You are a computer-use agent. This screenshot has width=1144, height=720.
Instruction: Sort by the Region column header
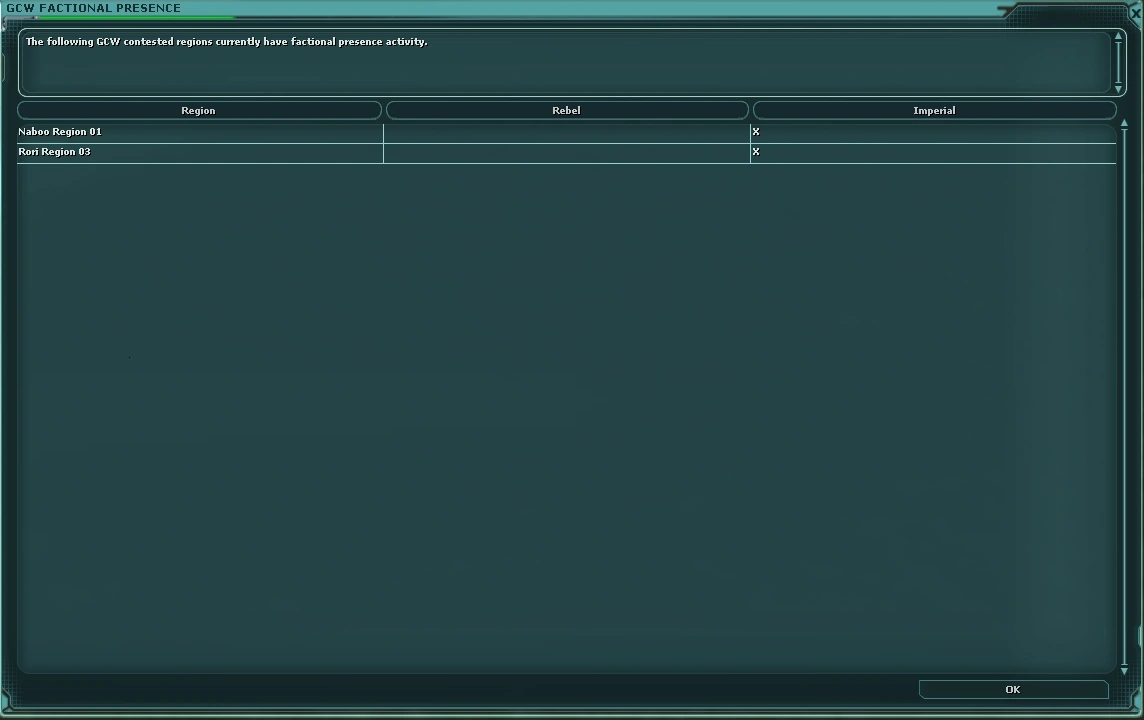tap(199, 110)
